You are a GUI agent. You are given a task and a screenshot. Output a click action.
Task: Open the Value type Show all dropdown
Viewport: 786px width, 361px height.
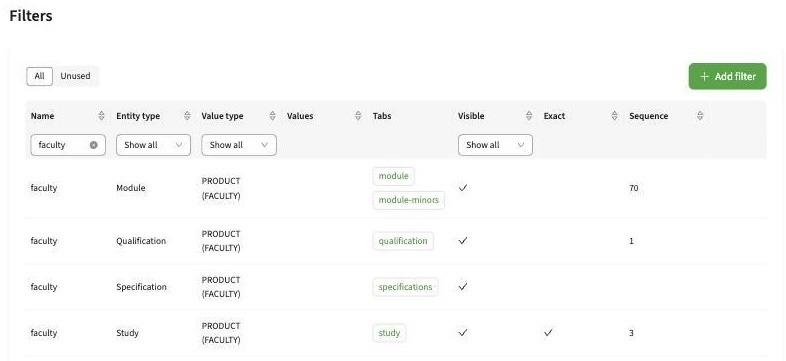point(239,145)
